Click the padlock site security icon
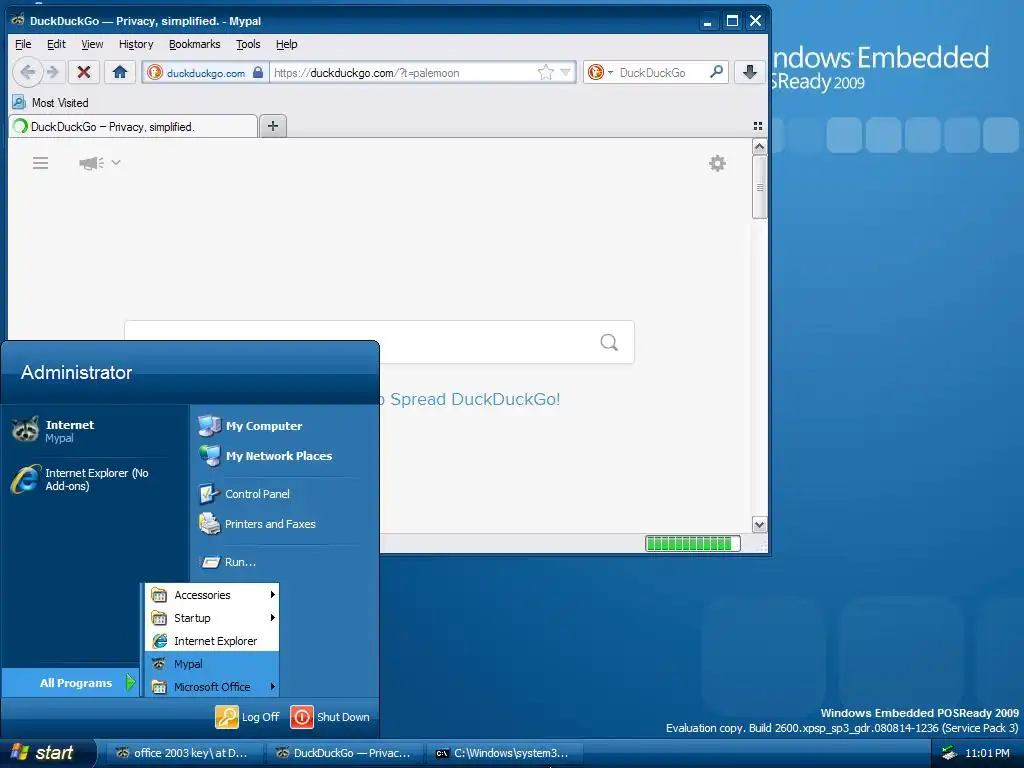 pos(258,72)
